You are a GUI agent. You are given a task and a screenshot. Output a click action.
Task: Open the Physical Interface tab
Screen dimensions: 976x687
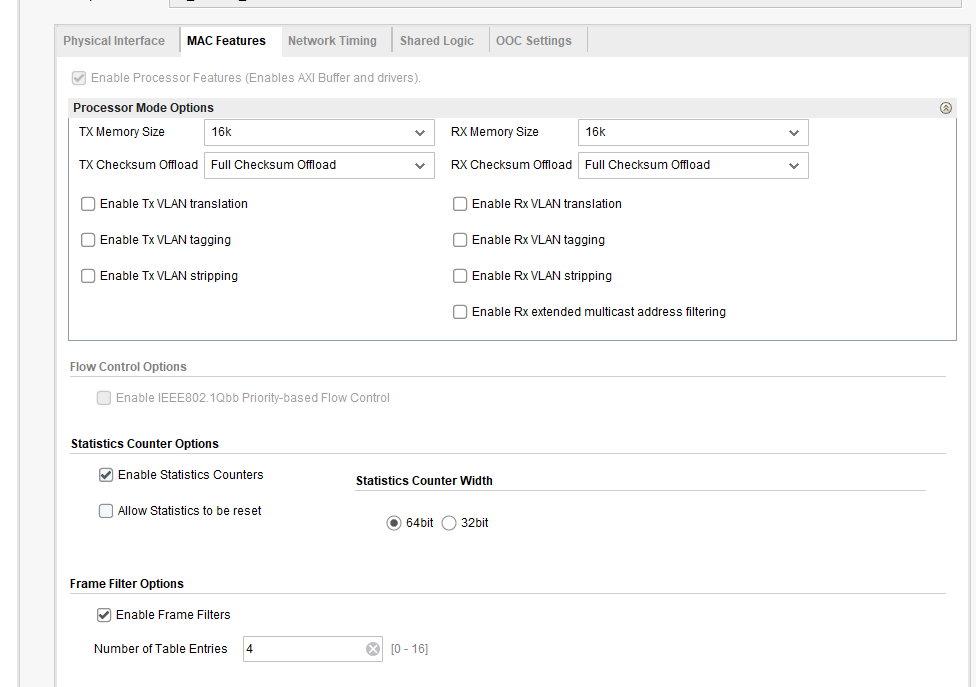[114, 41]
